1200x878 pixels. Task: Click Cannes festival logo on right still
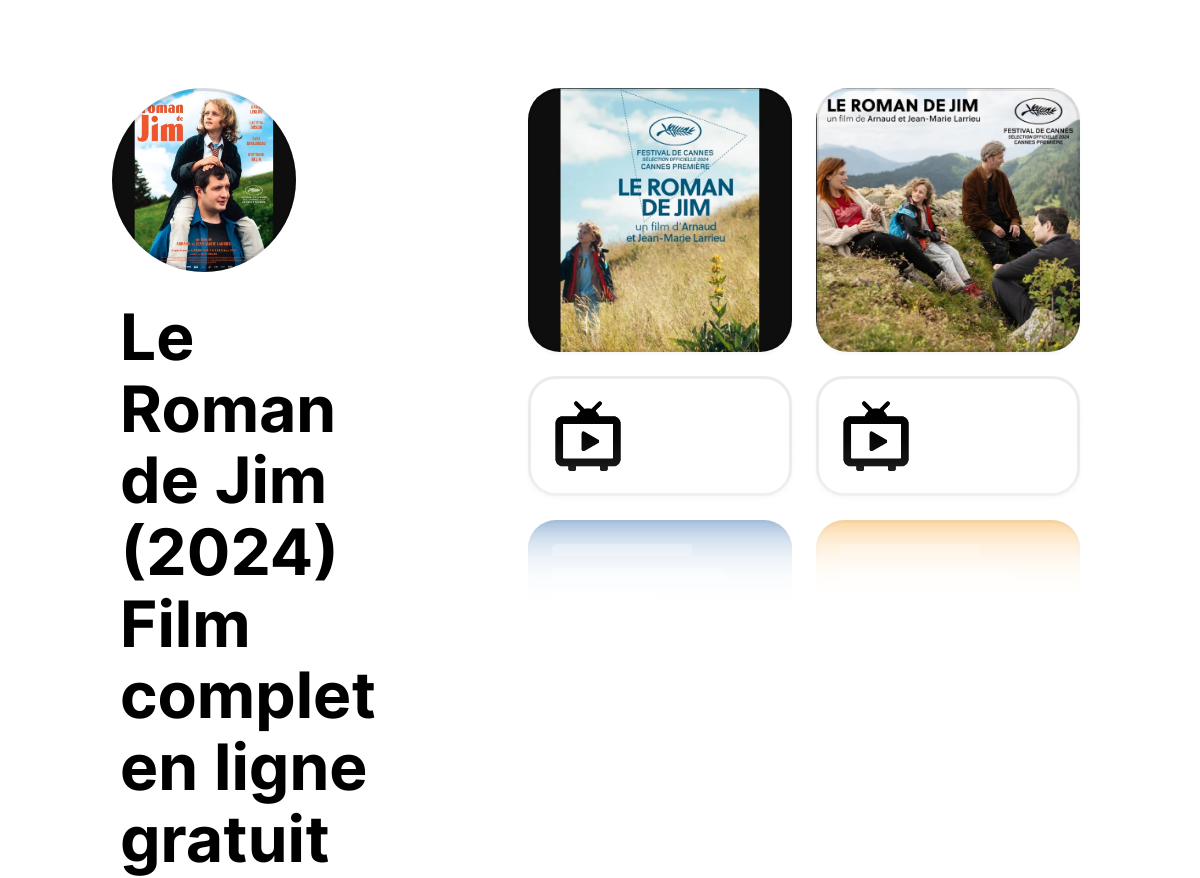point(1039,110)
